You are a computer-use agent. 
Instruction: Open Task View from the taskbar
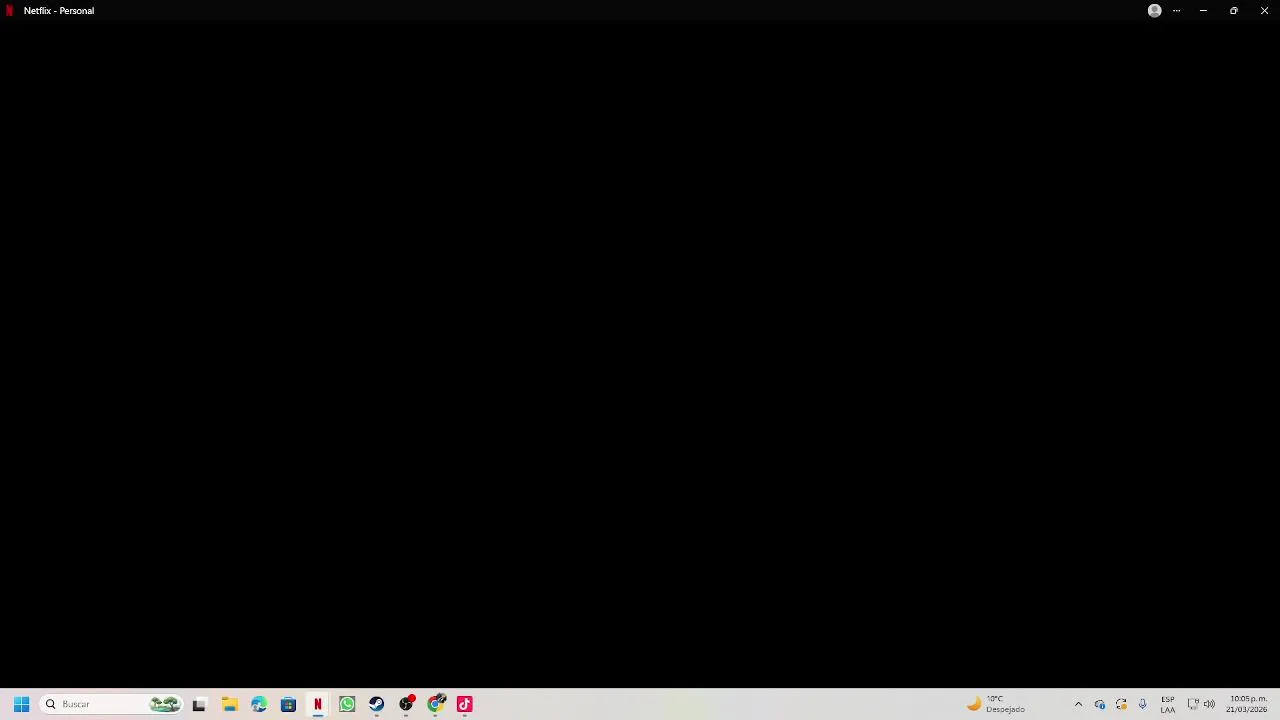pos(199,704)
